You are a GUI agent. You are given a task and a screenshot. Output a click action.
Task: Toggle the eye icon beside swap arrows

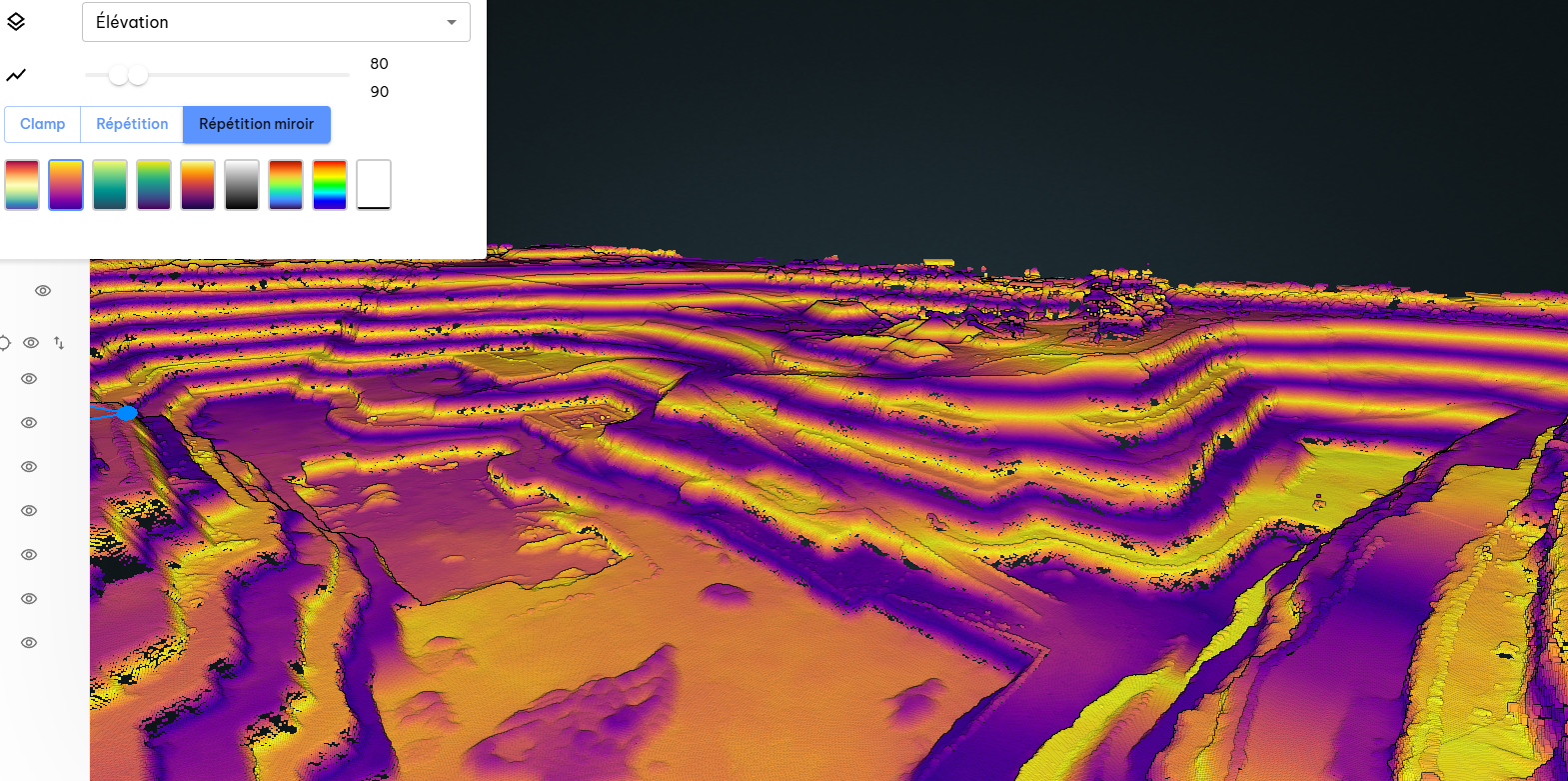pyautogui.click(x=31, y=343)
